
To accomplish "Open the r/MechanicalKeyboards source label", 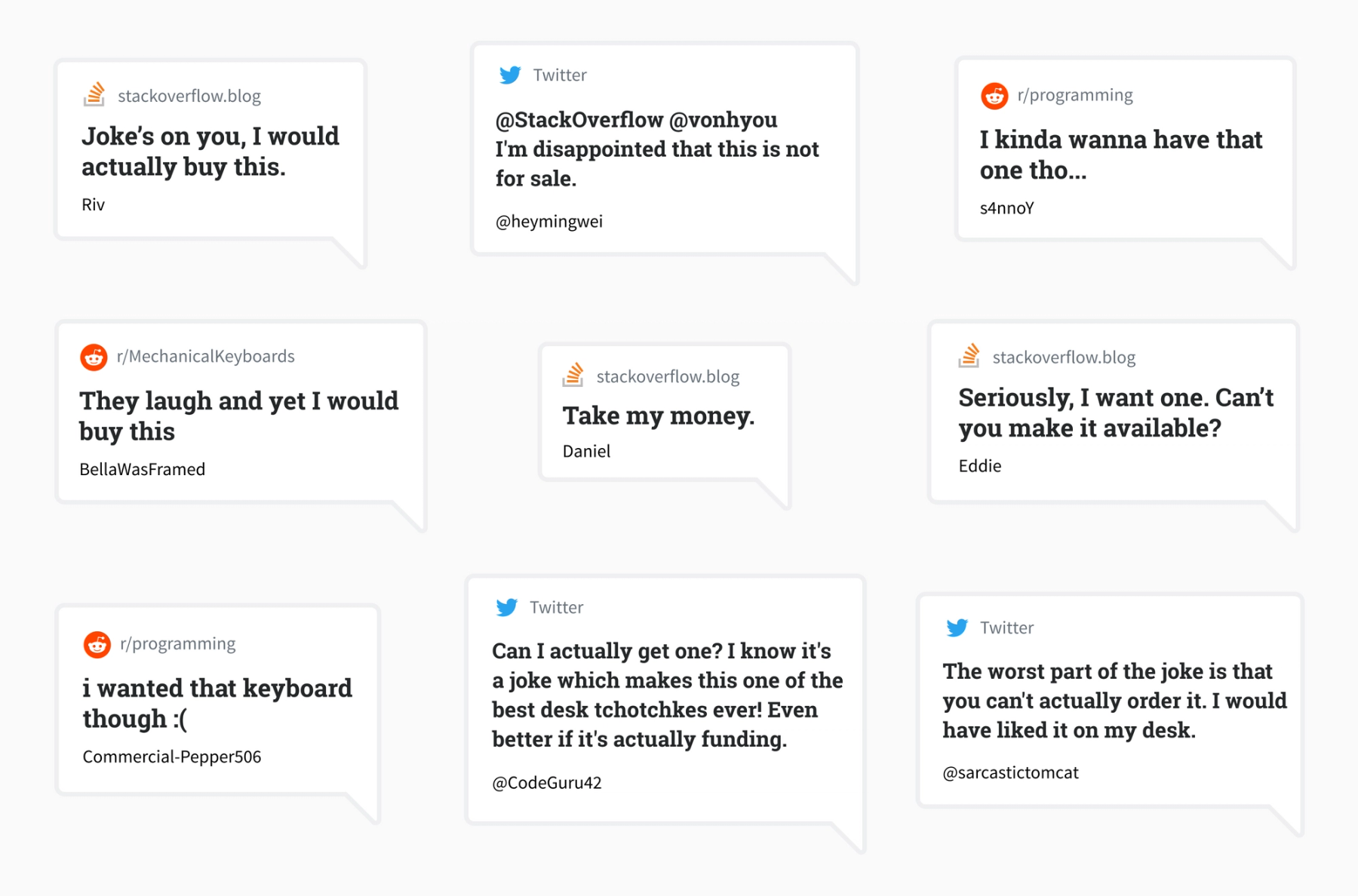I will (205, 356).
